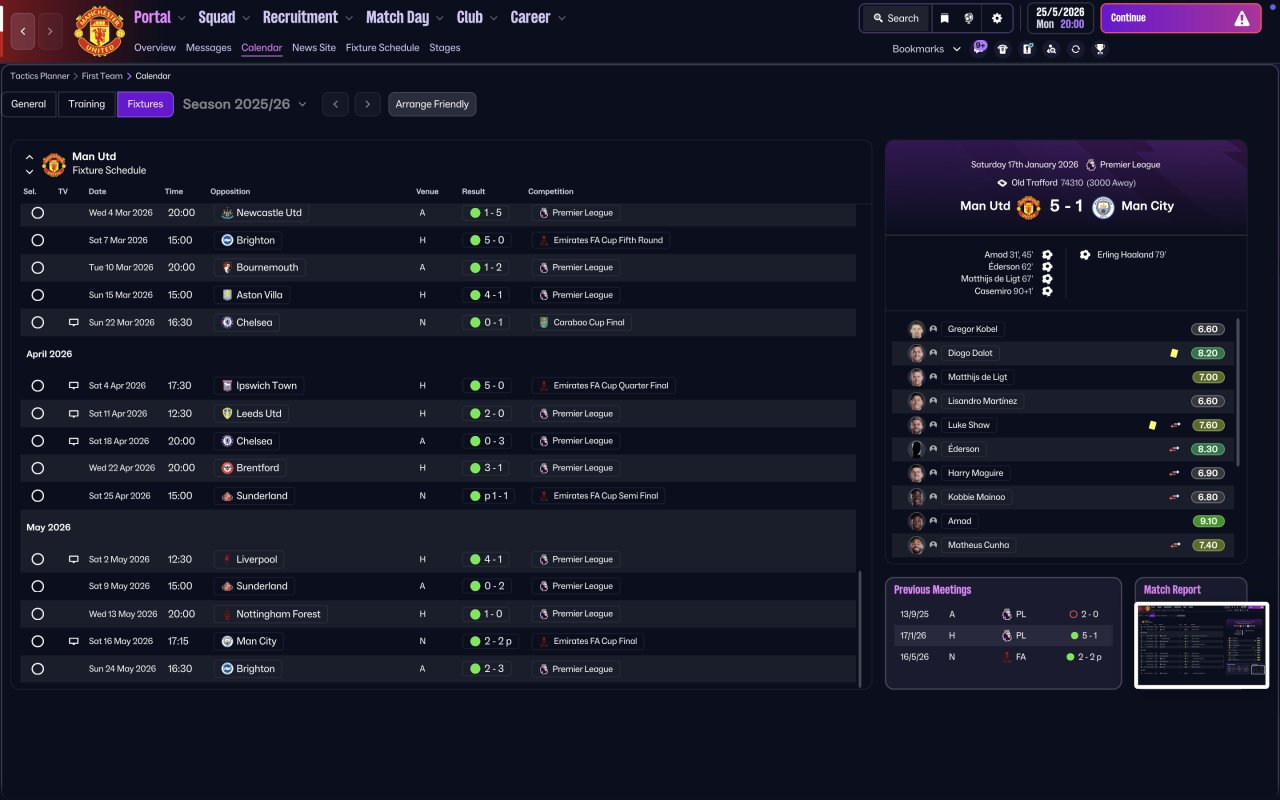Open the Recruitment dropdown menu
This screenshot has width=1280, height=800.
click(308, 17)
